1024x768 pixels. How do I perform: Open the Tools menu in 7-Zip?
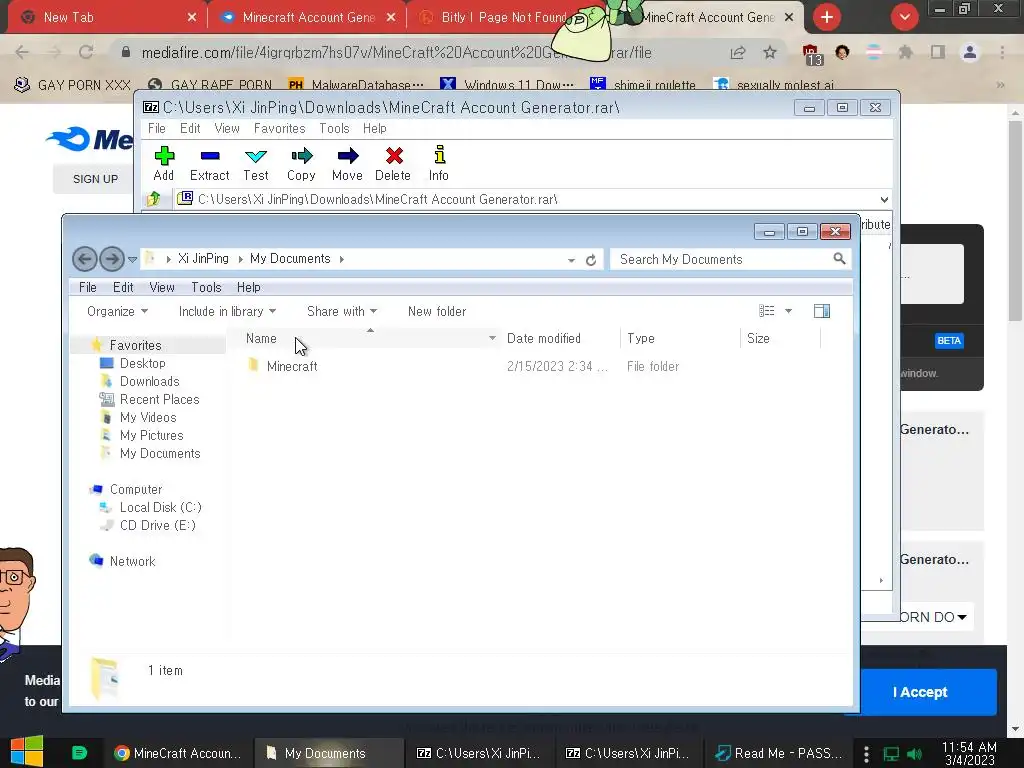click(334, 129)
